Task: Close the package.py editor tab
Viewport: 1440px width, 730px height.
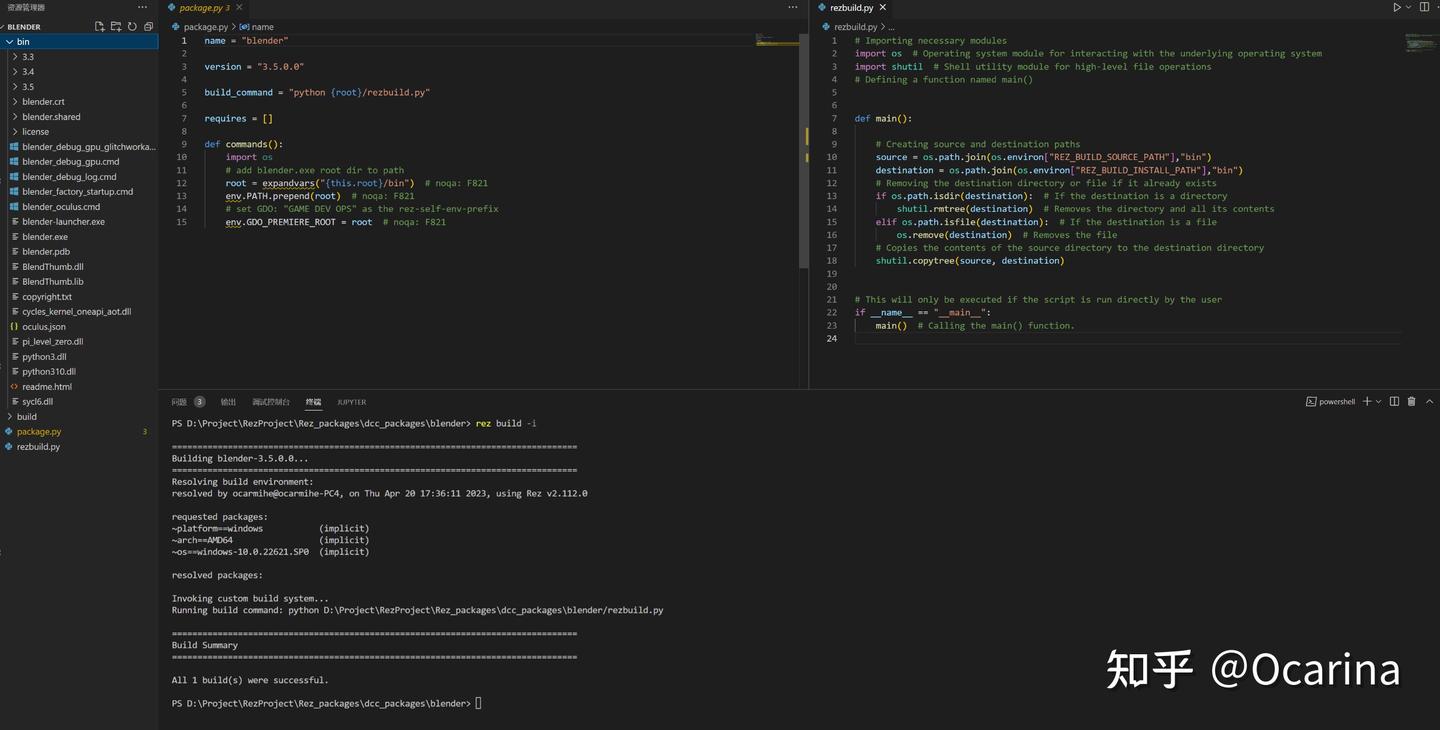Action: click(x=239, y=8)
